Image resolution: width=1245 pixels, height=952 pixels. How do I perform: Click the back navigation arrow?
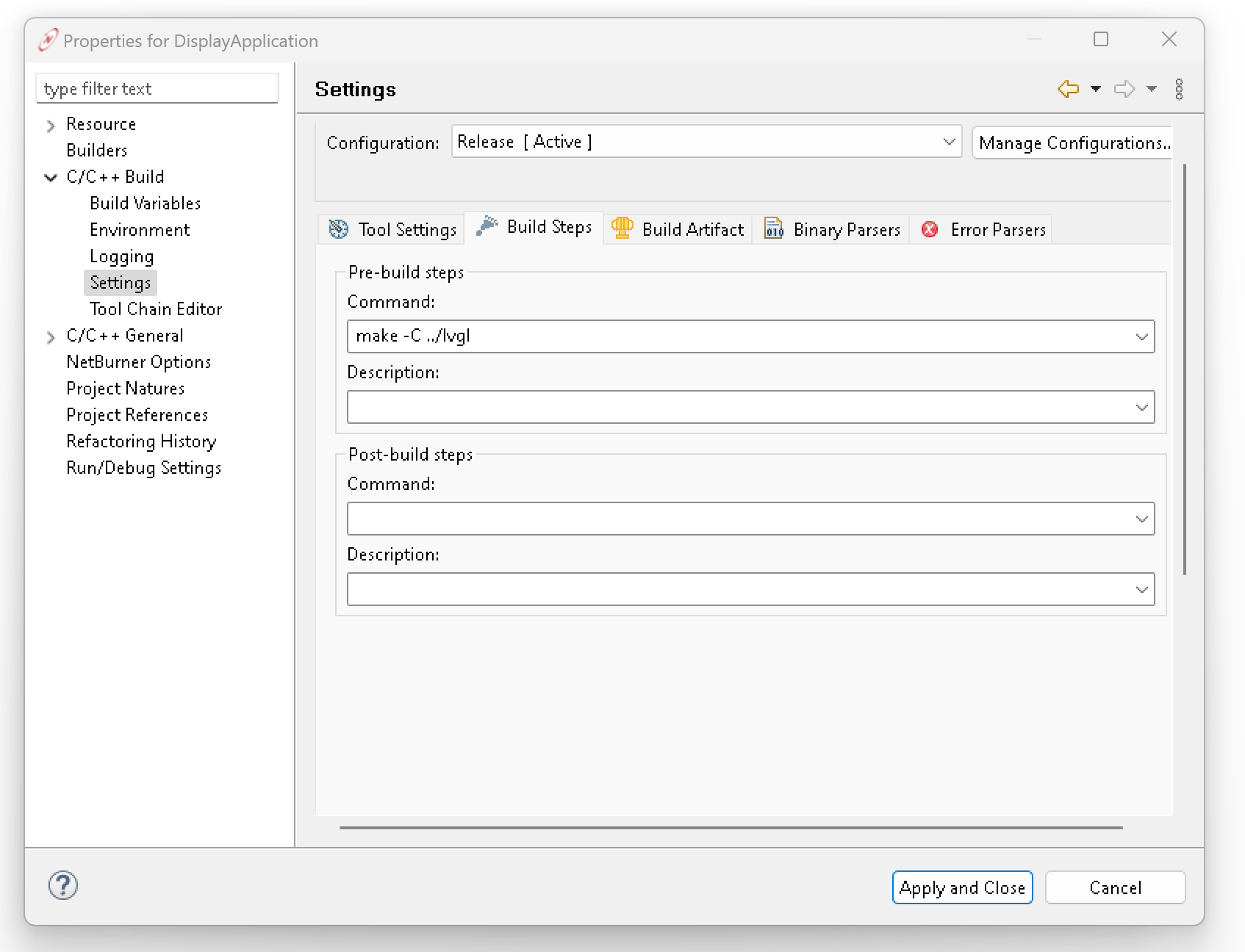[1068, 89]
